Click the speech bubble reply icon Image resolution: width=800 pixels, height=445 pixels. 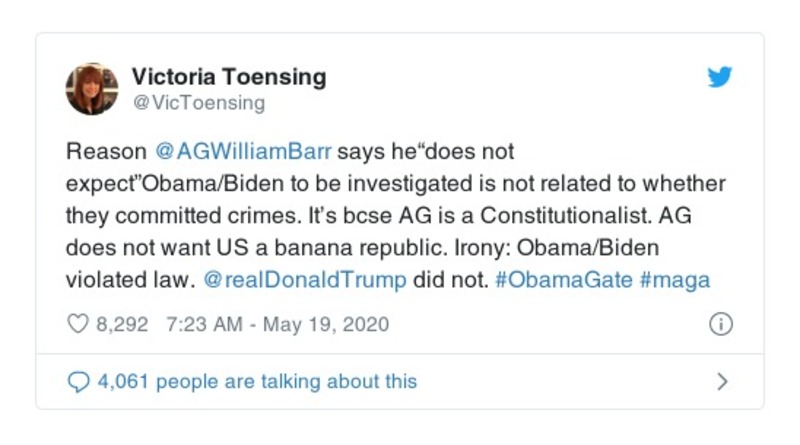77,381
